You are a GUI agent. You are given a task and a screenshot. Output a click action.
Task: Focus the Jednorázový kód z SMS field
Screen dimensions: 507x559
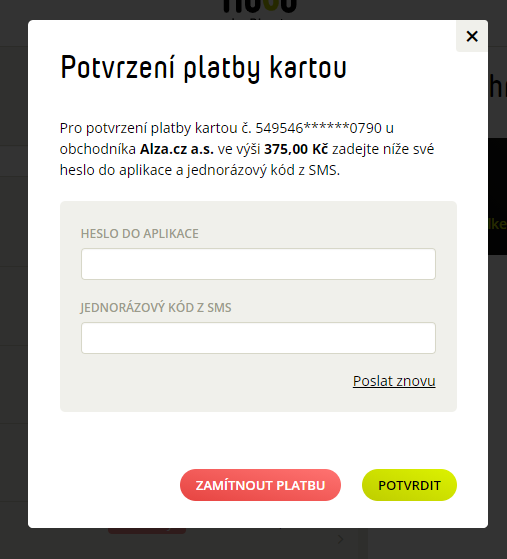pyautogui.click(x=258, y=338)
